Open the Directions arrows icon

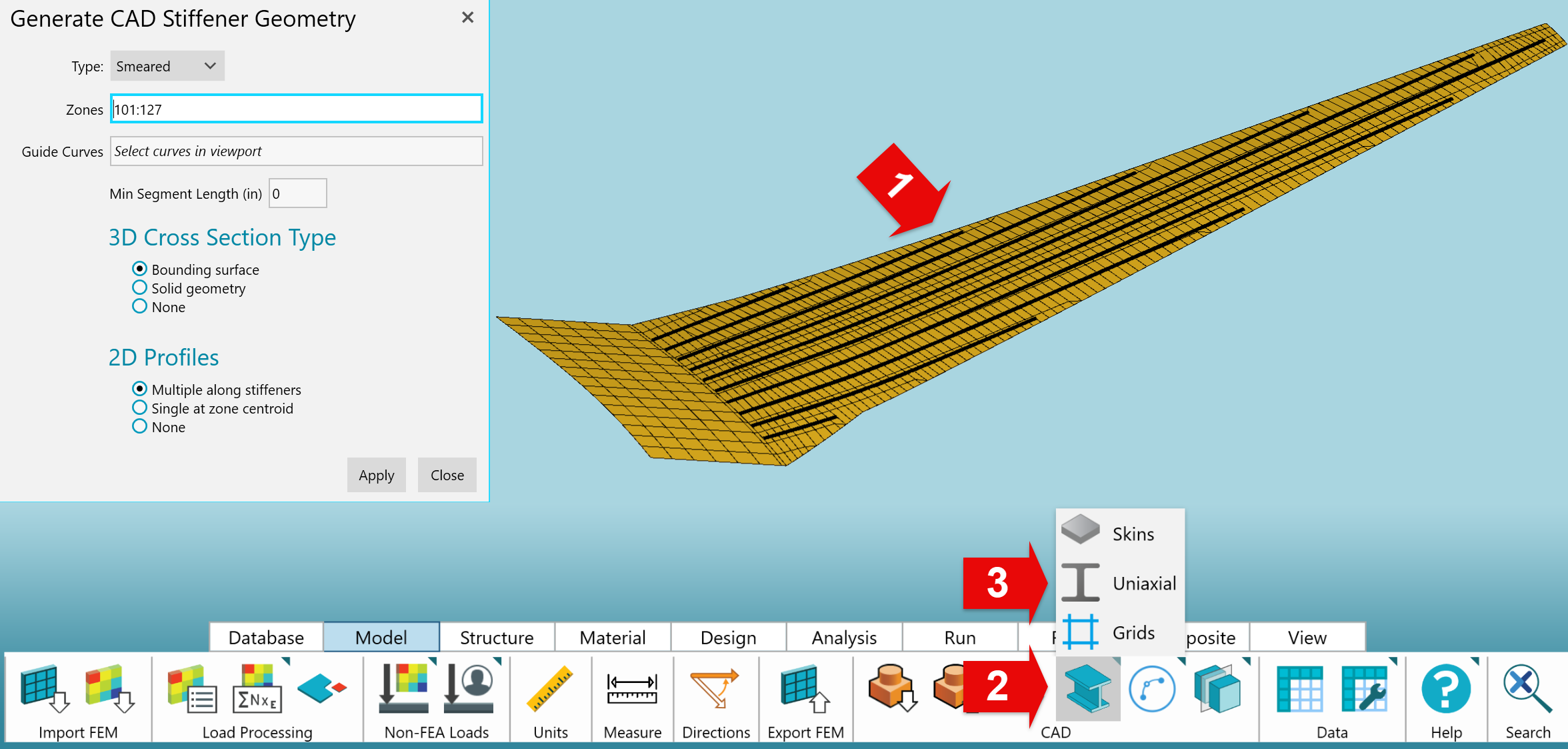tap(715, 689)
